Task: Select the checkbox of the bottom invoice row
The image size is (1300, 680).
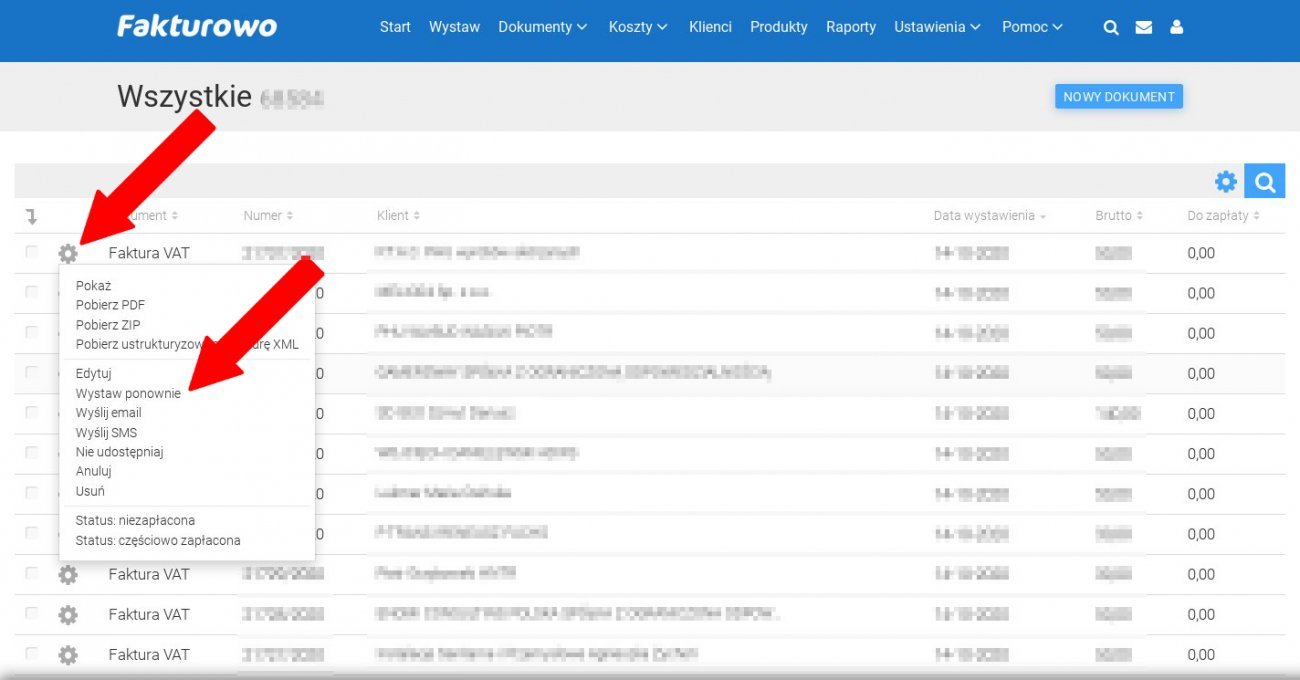Action: pyautogui.click(x=32, y=654)
